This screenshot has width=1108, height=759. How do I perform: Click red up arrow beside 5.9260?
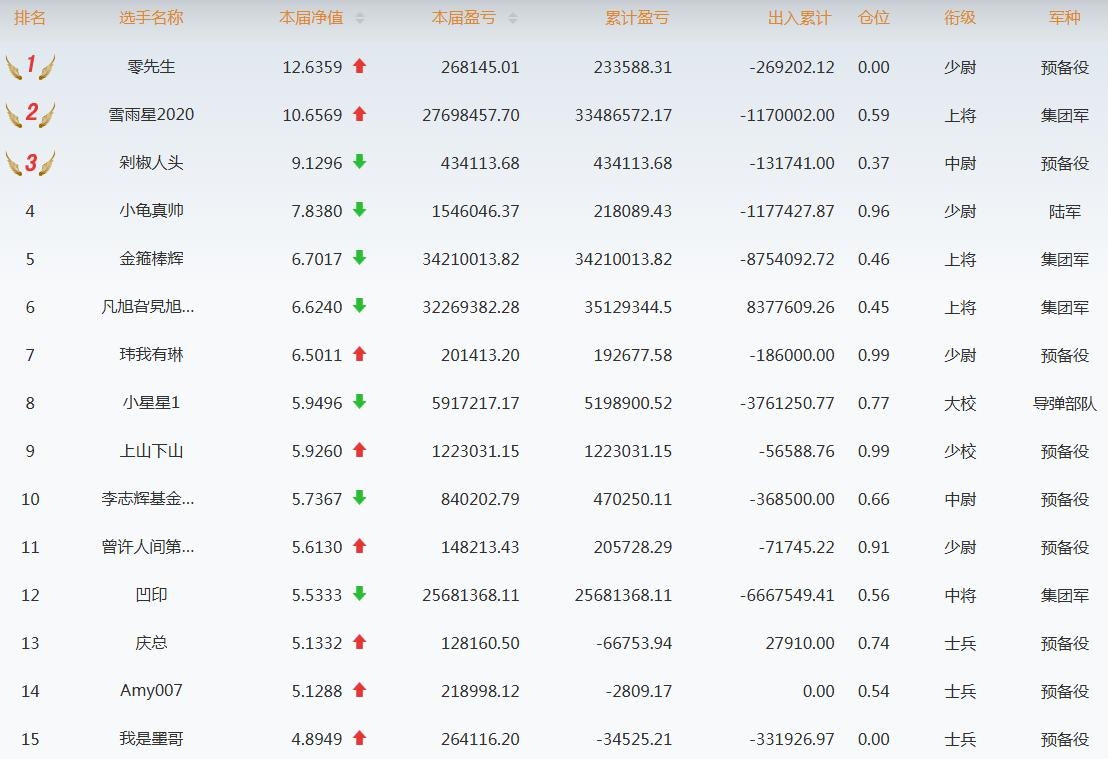click(x=360, y=450)
